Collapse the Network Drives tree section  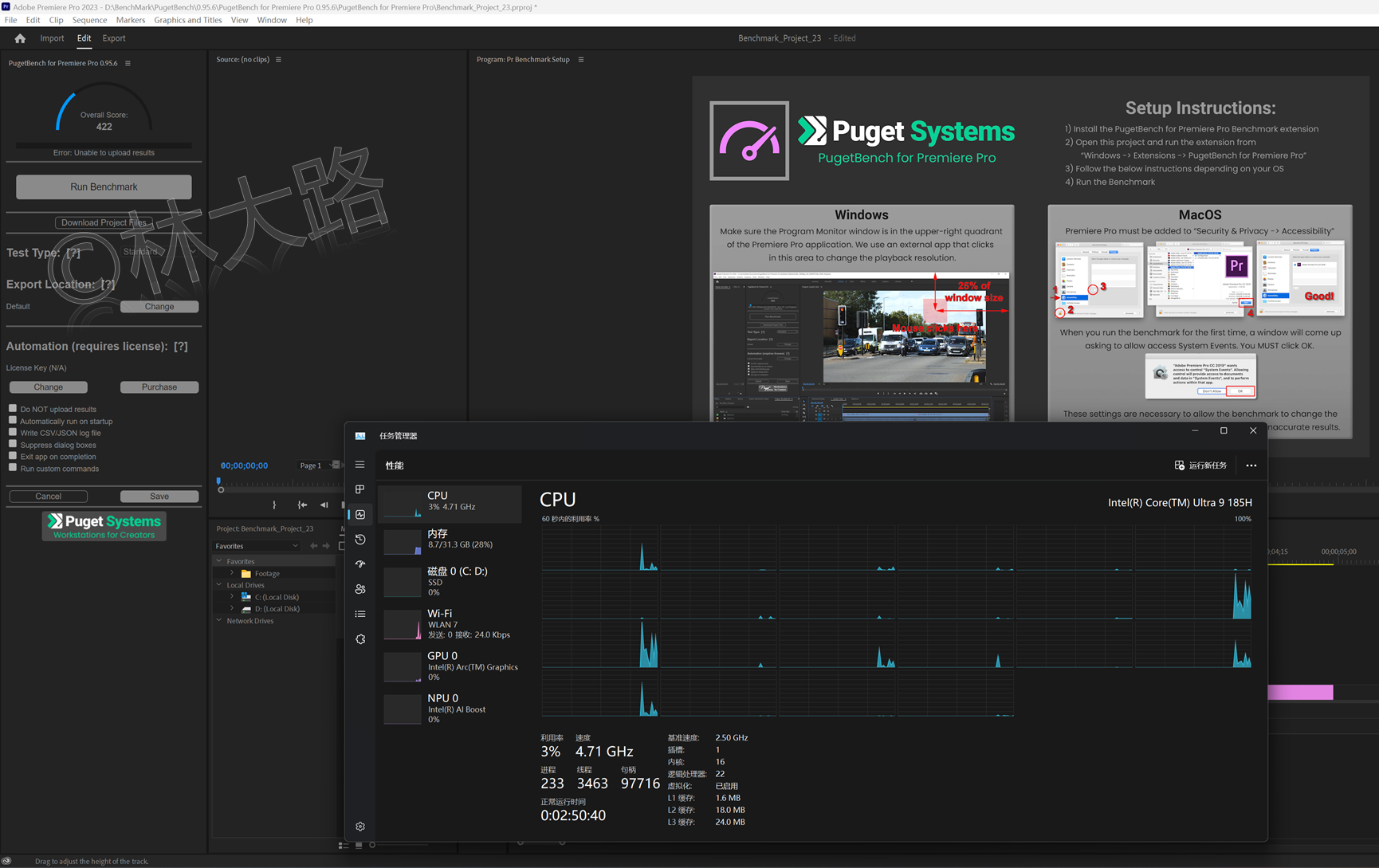[219, 621]
